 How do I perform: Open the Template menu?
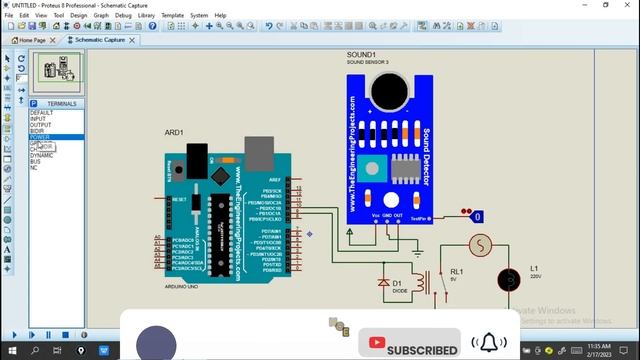172,16
